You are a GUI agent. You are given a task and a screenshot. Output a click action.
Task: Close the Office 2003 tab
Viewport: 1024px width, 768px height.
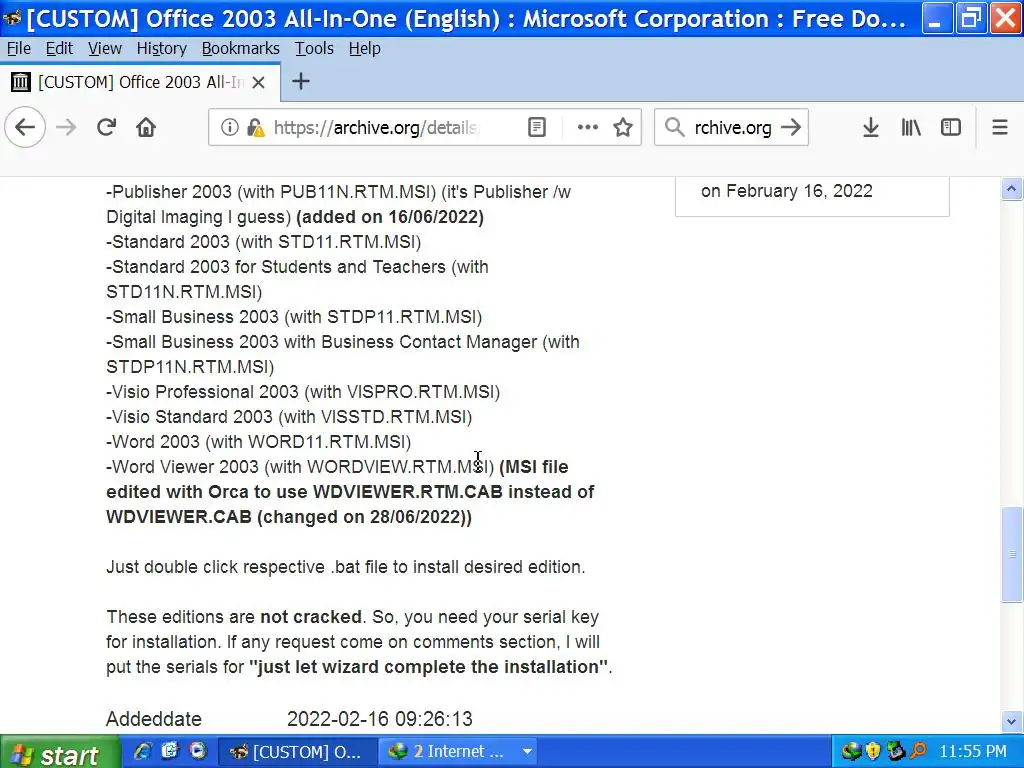point(259,82)
